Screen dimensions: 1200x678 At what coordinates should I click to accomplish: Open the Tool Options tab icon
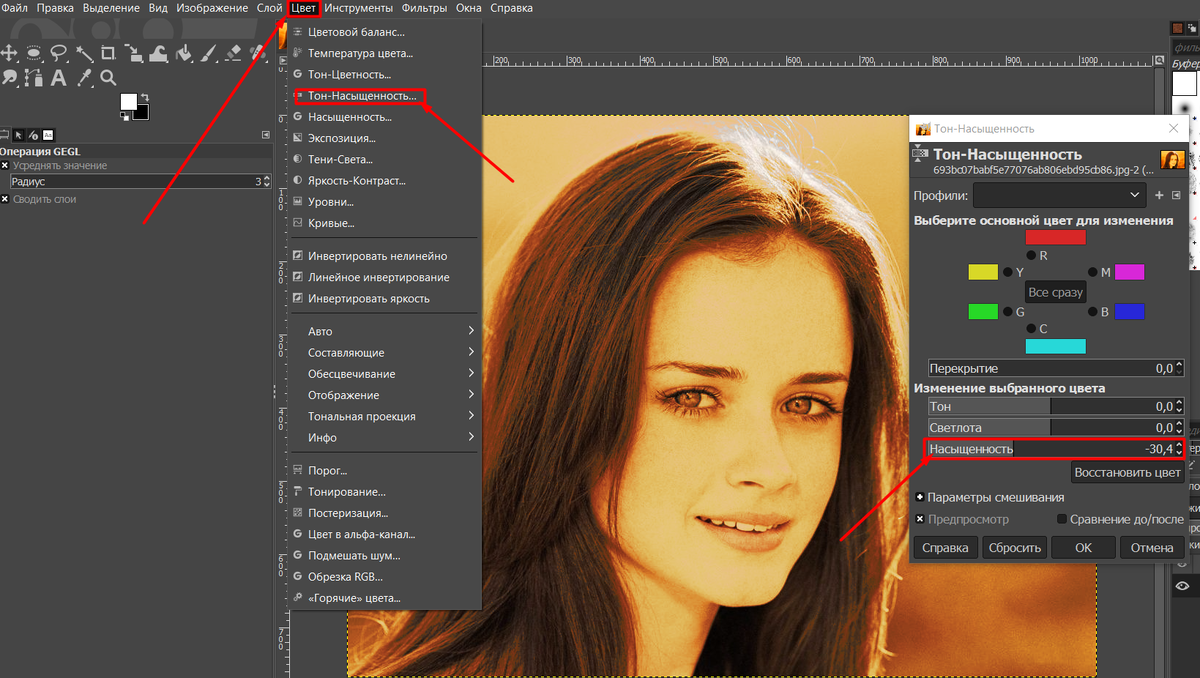[4, 135]
